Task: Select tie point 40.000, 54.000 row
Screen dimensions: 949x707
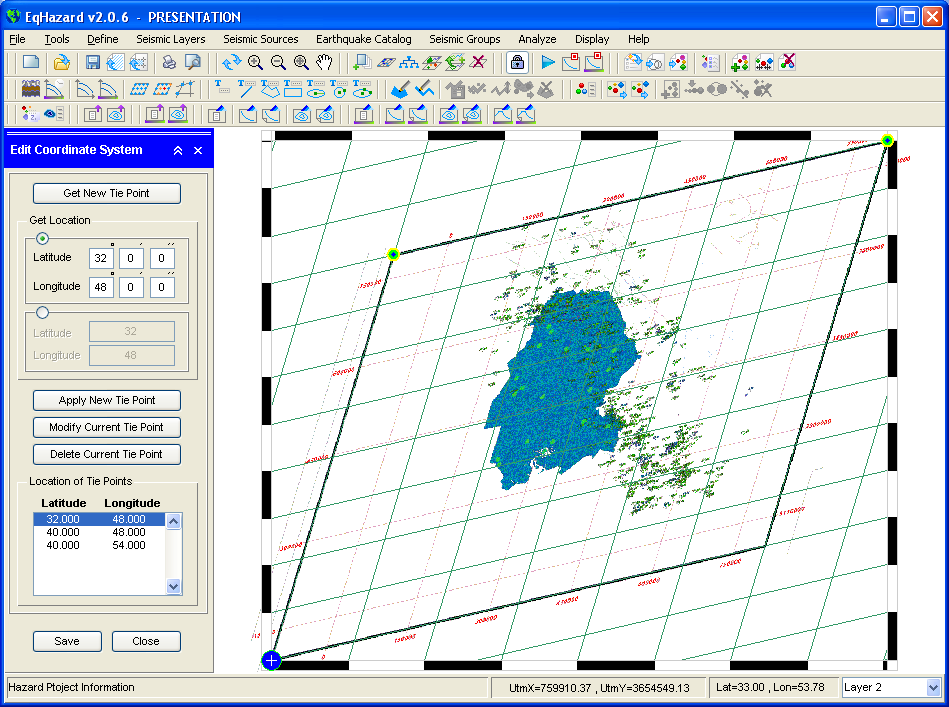Action: click(98, 545)
